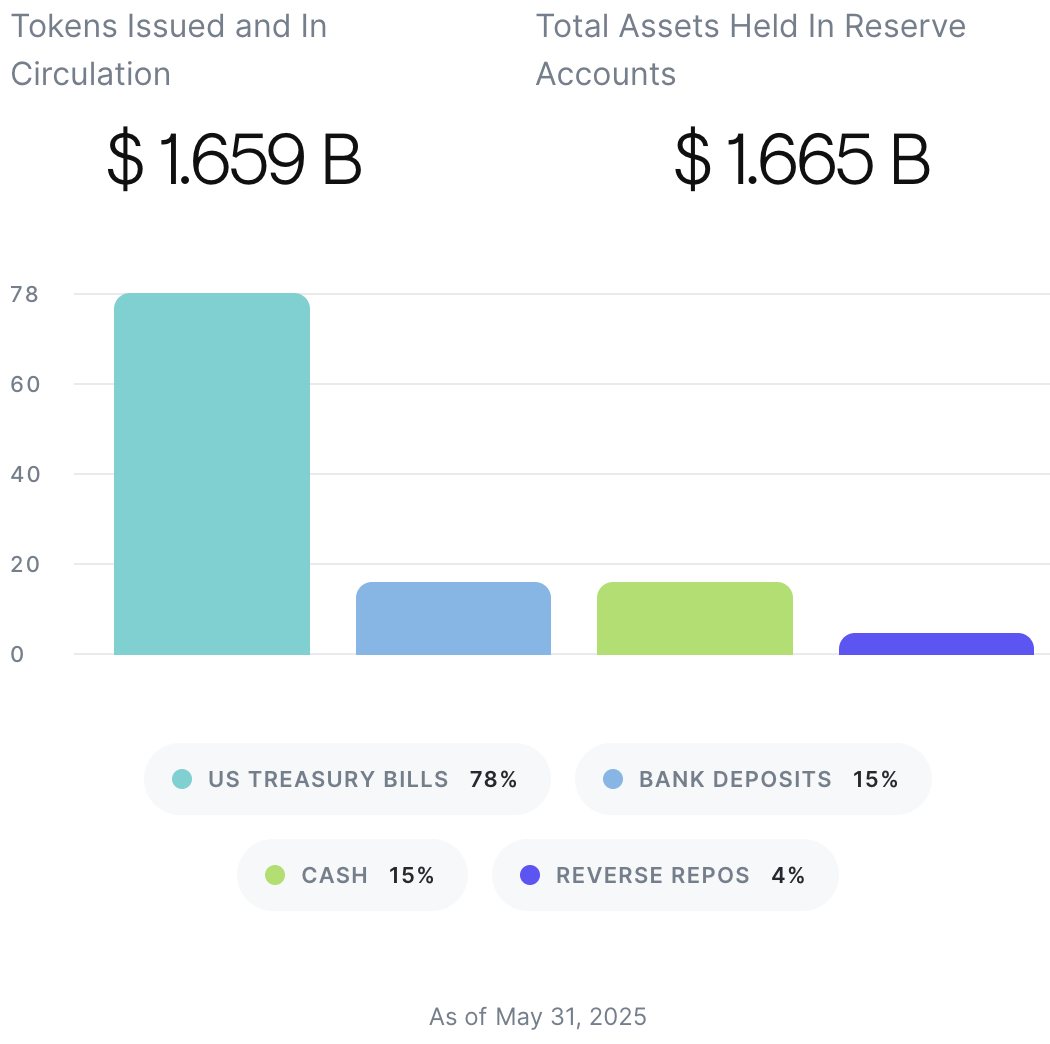Image resolution: width=1050 pixels, height=1044 pixels.
Task: Toggle the Bank Deposits legend pill
Action: point(752,779)
